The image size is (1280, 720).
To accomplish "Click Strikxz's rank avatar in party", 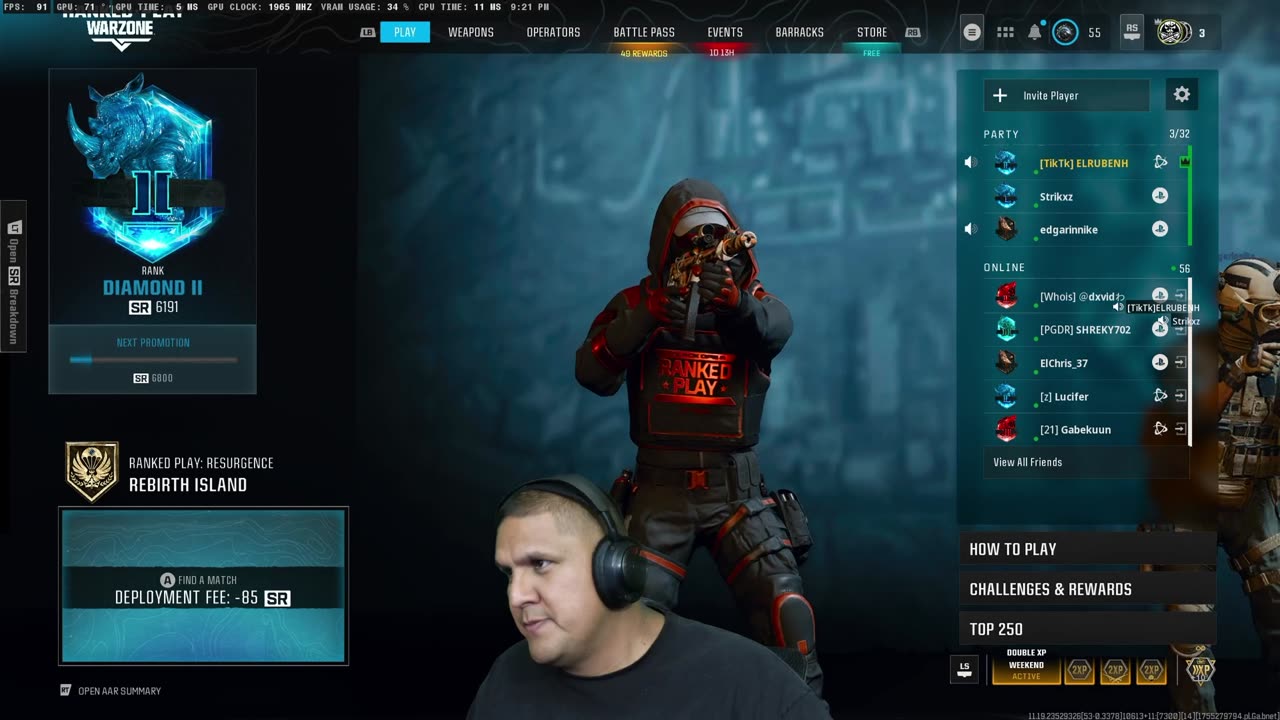I will (1006, 196).
